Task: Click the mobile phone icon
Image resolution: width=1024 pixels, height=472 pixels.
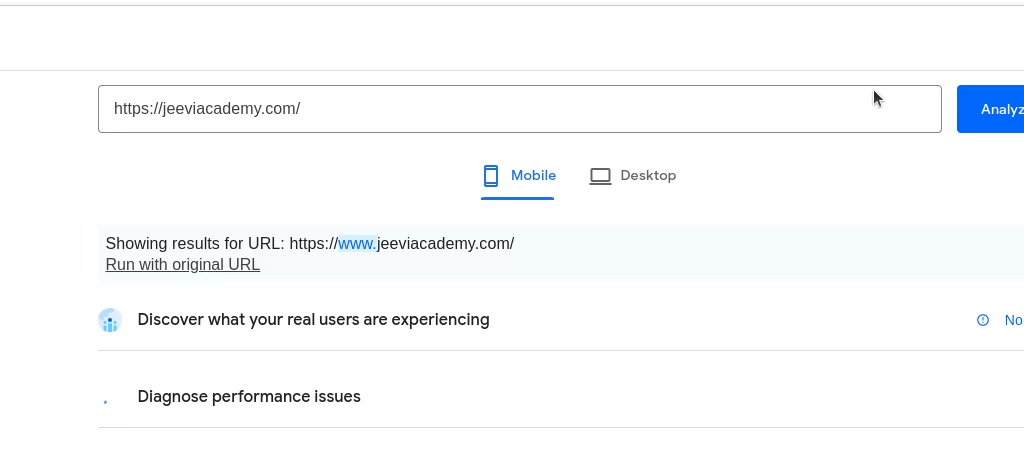Action: click(491, 176)
